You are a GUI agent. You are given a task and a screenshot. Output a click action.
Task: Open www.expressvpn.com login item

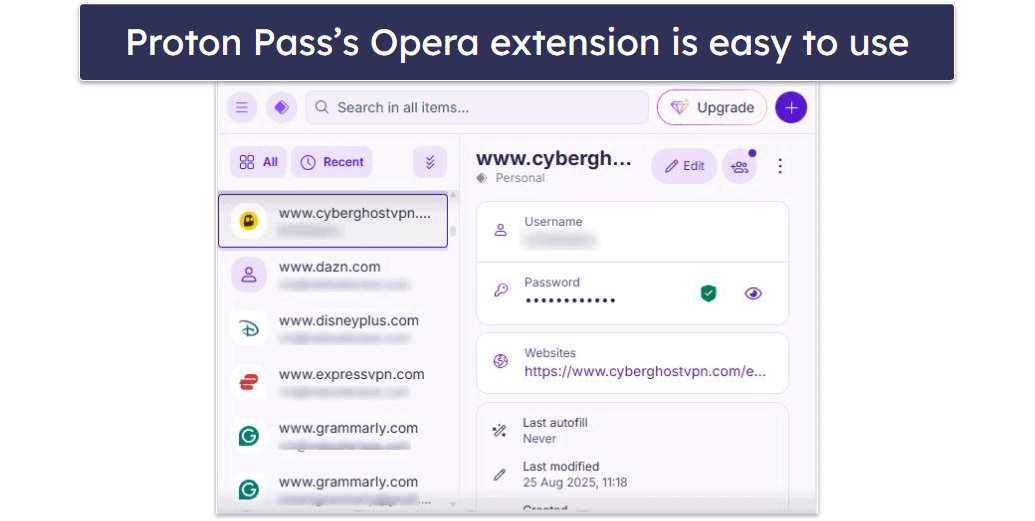pos(333,382)
